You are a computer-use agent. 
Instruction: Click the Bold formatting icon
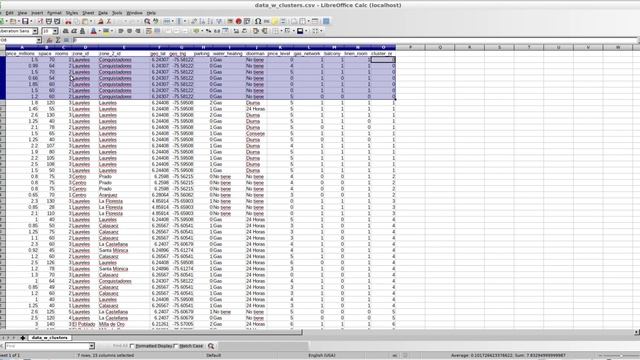click(65, 31)
